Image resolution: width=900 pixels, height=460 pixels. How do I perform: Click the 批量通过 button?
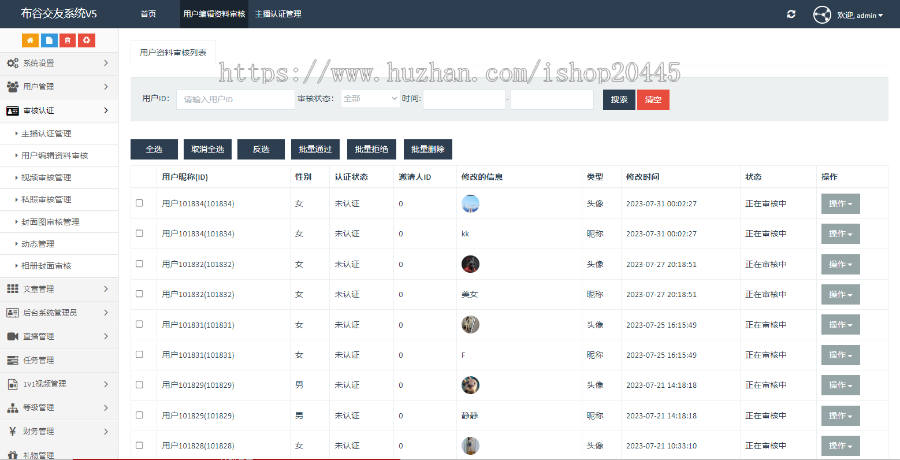click(315, 149)
